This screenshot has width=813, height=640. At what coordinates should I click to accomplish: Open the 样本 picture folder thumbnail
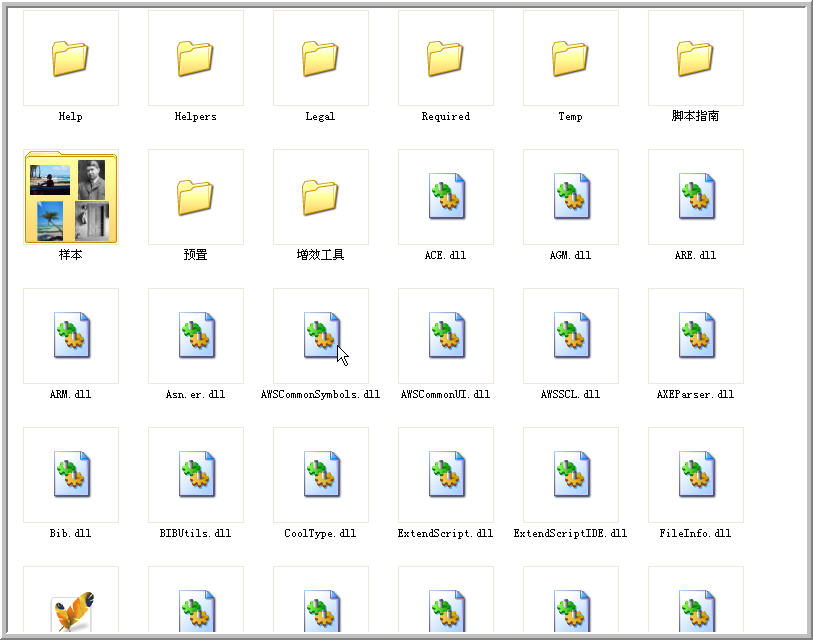pyautogui.click(x=71, y=197)
